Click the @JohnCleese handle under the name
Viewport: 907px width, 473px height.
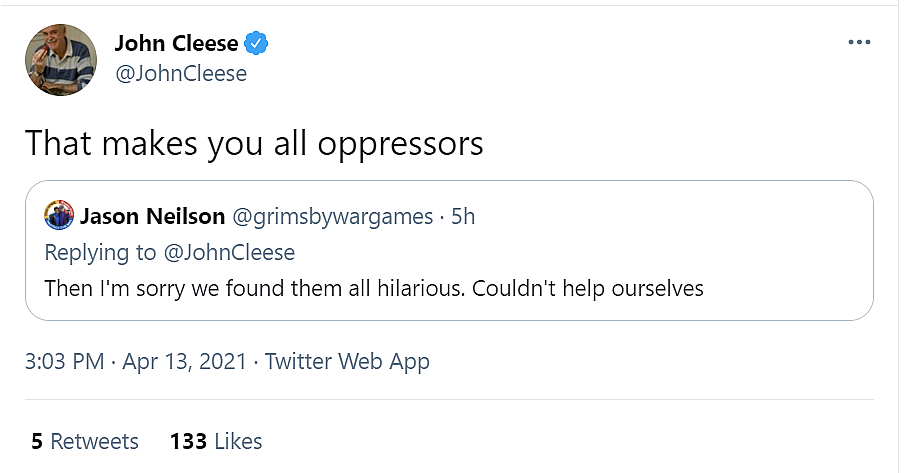pyautogui.click(x=180, y=74)
